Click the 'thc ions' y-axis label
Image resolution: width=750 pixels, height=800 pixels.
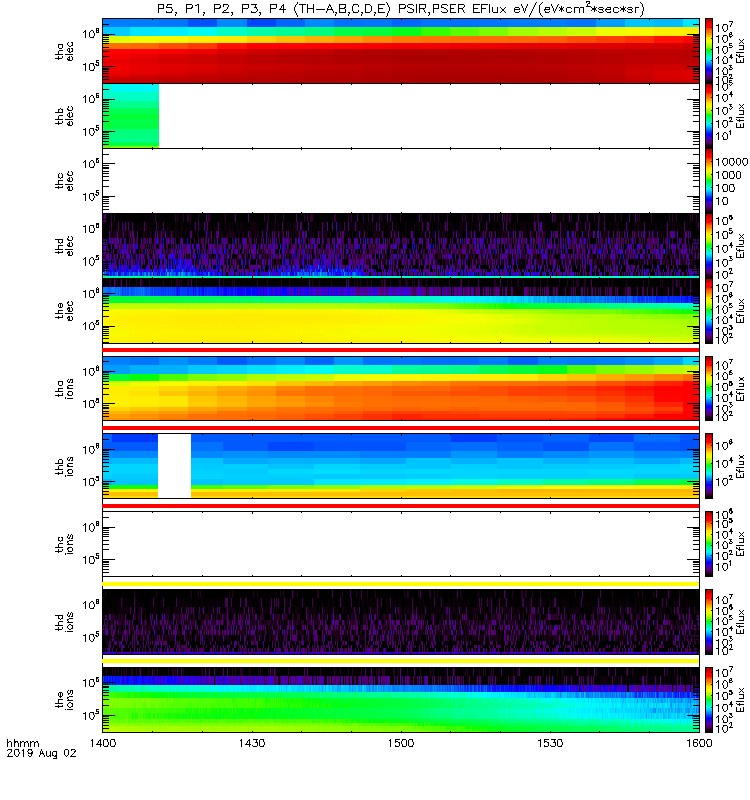(x=65, y=544)
